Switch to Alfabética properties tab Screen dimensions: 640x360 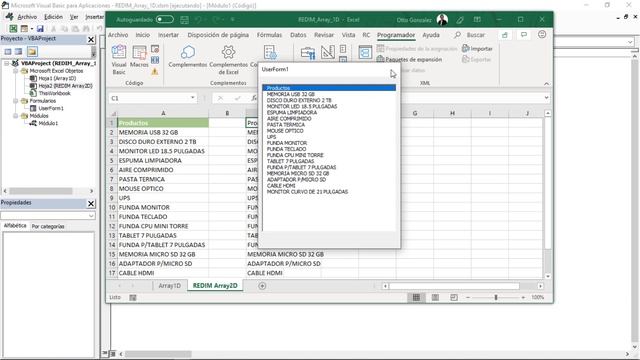click(15, 226)
